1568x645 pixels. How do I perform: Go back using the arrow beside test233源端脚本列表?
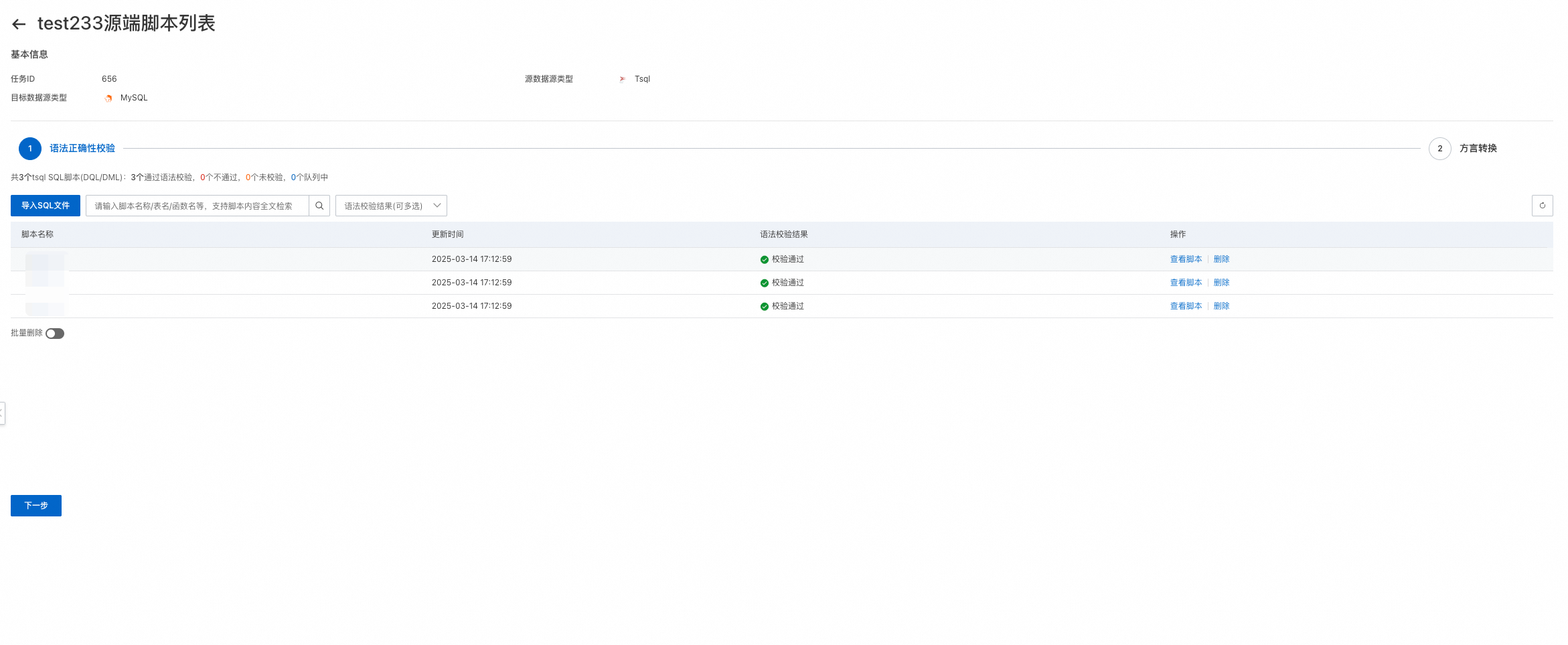coord(19,24)
